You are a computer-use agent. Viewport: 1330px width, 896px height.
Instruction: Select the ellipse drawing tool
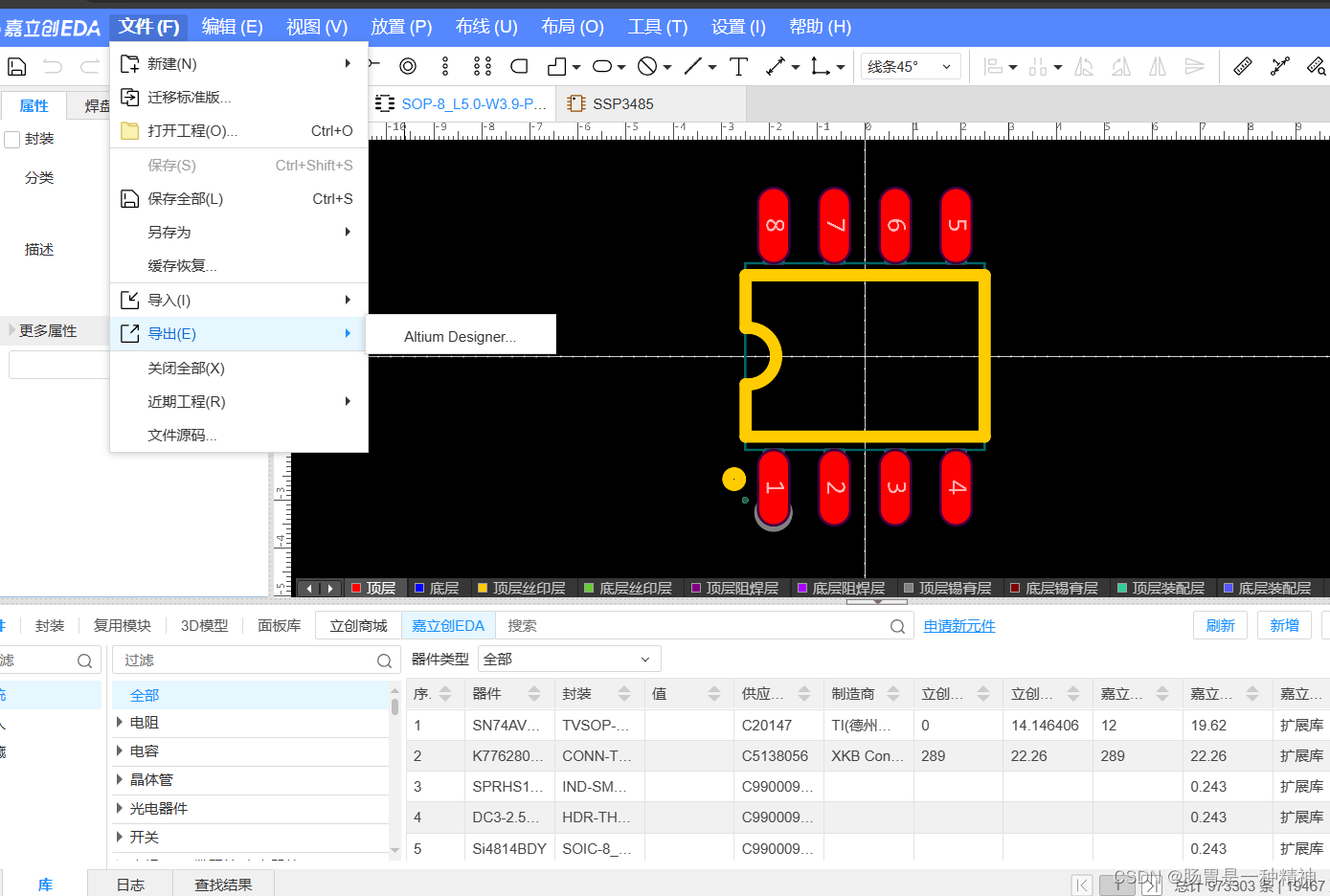tap(602, 66)
